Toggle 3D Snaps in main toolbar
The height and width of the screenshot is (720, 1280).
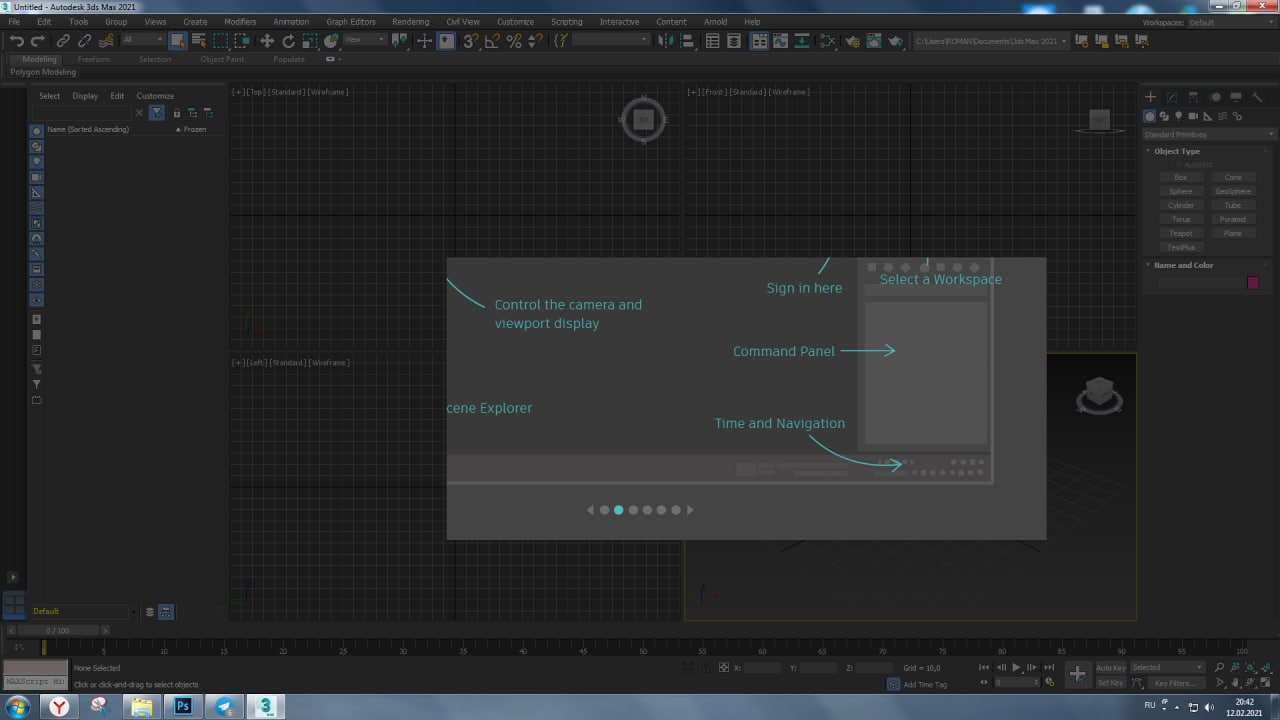[x=470, y=41]
